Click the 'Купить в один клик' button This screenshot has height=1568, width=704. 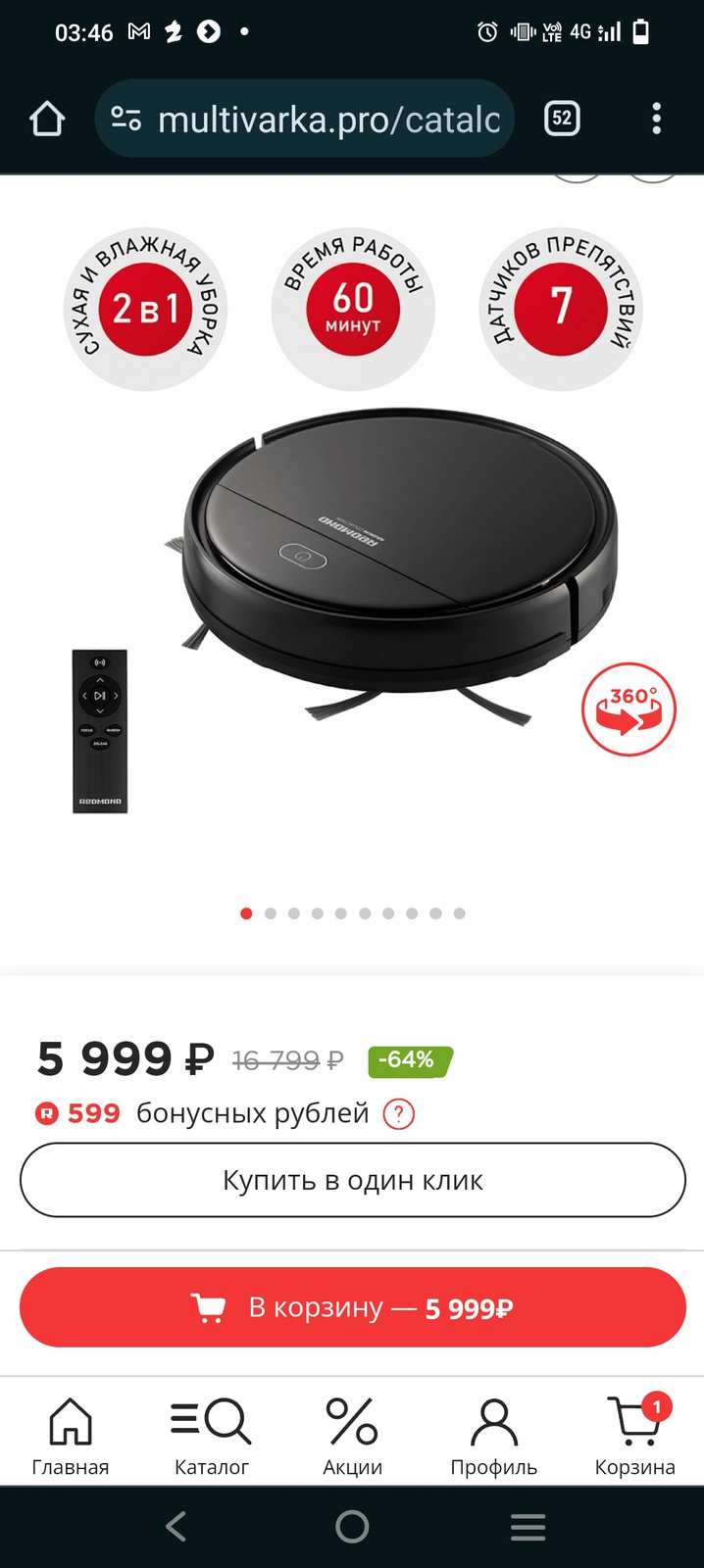tap(352, 1180)
